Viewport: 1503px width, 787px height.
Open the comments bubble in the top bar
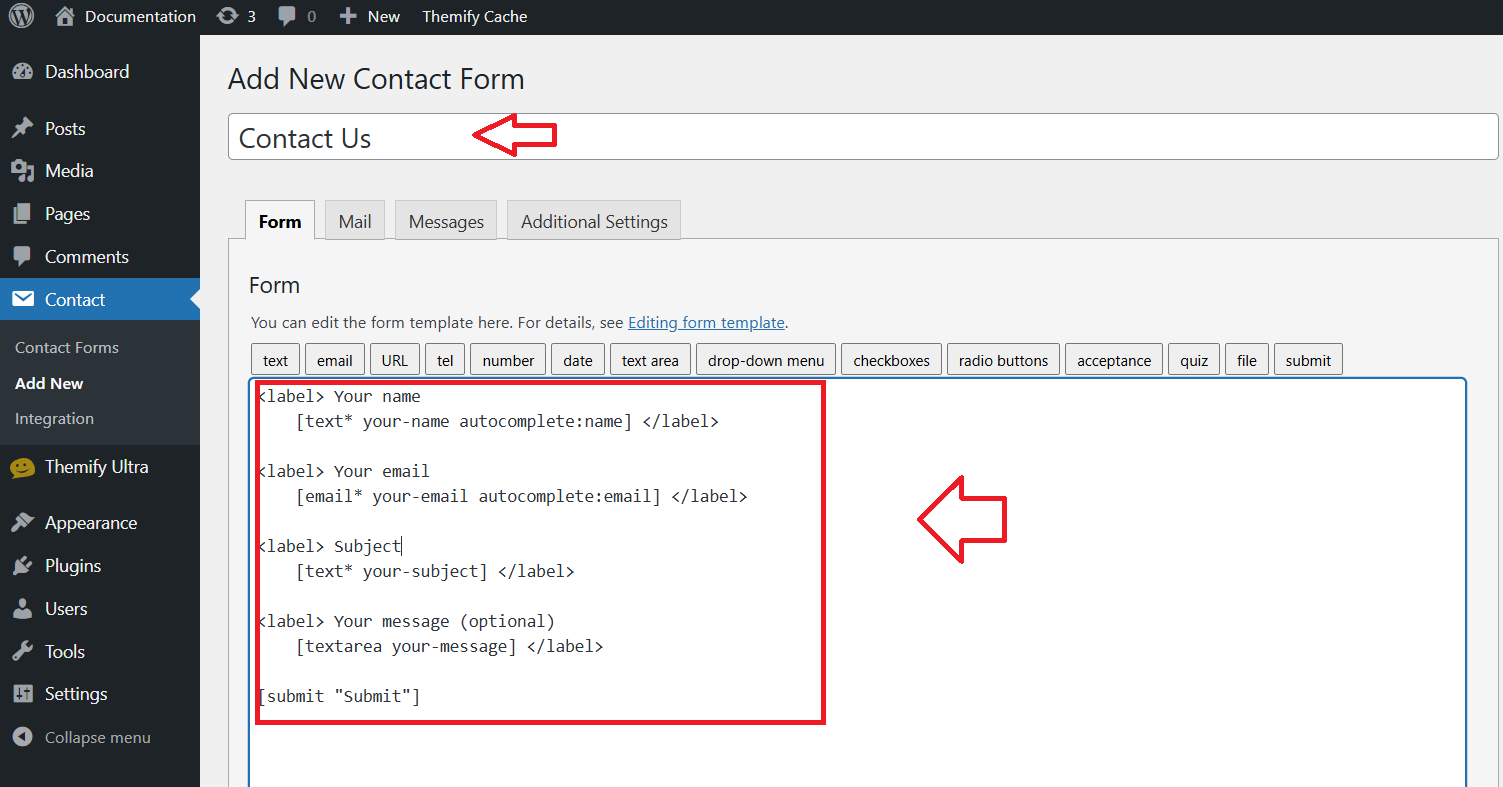click(x=289, y=16)
